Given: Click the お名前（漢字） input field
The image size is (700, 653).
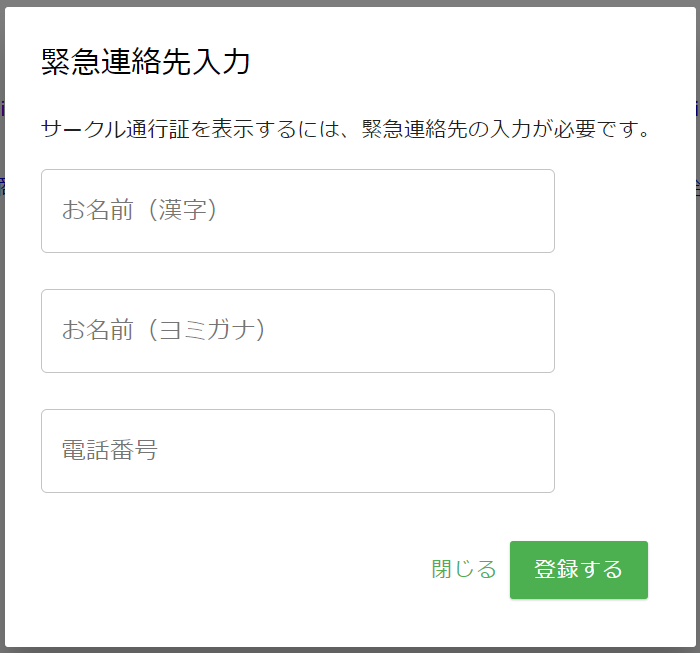Looking at the screenshot, I should 298,211.
